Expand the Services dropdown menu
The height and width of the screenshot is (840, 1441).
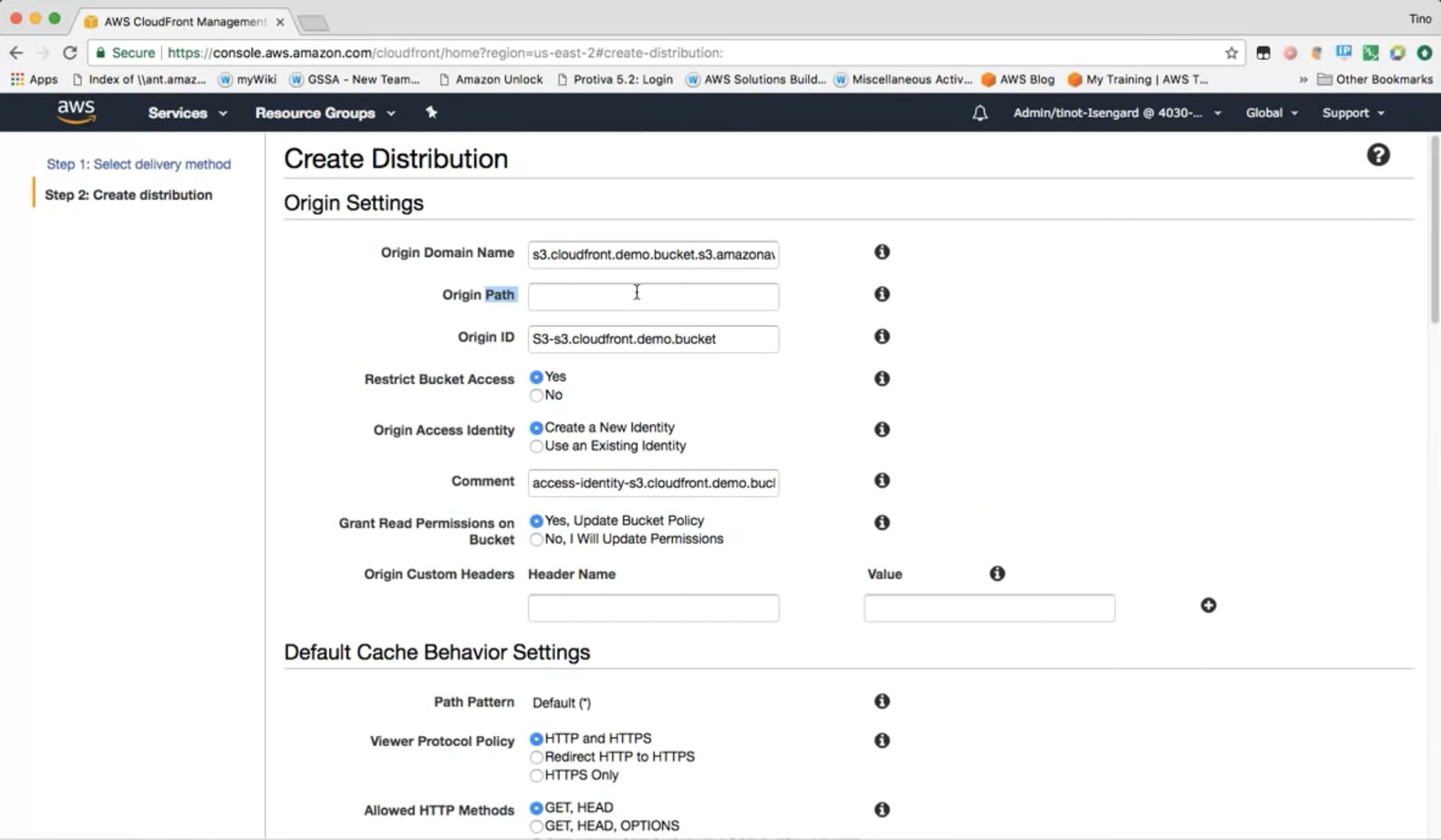pyautogui.click(x=187, y=113)
